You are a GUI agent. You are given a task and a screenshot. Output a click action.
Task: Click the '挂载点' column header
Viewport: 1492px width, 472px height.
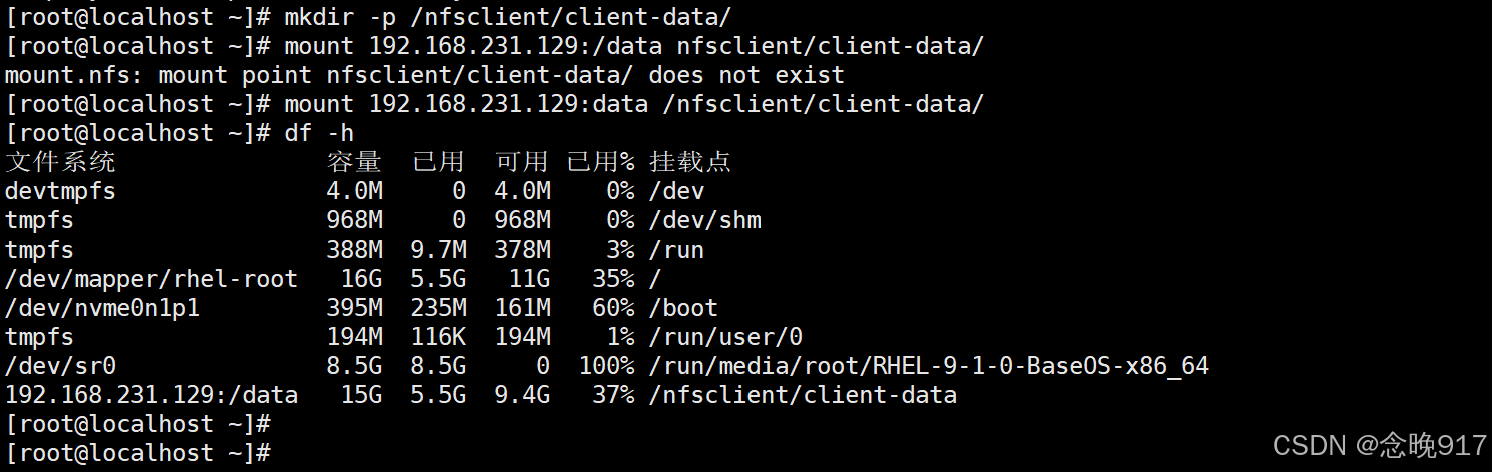(x=690, y=162)
